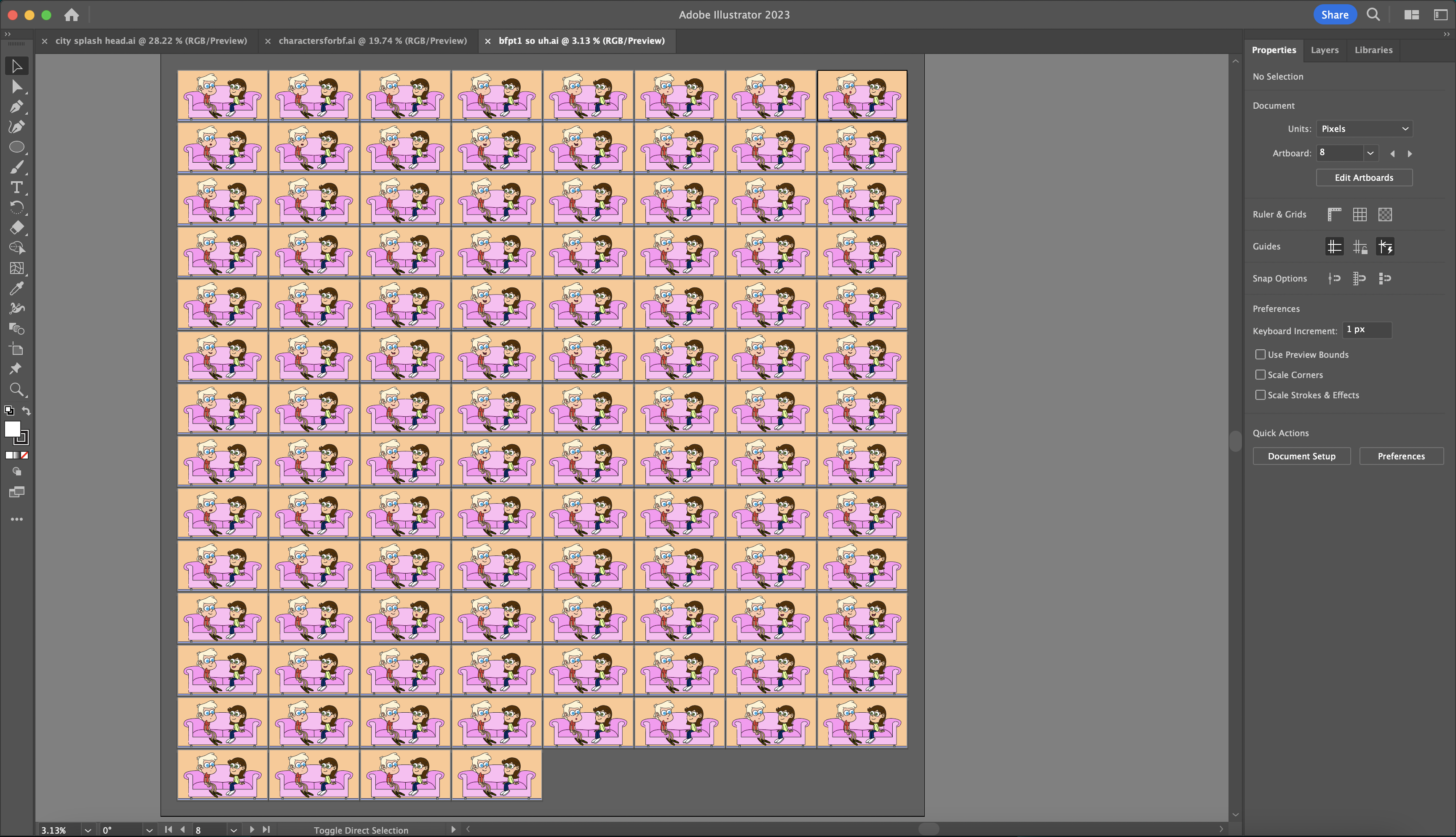Click the white Fill color swatch
The height and width of the screenshot is (837, 1456).
[12, 428]
